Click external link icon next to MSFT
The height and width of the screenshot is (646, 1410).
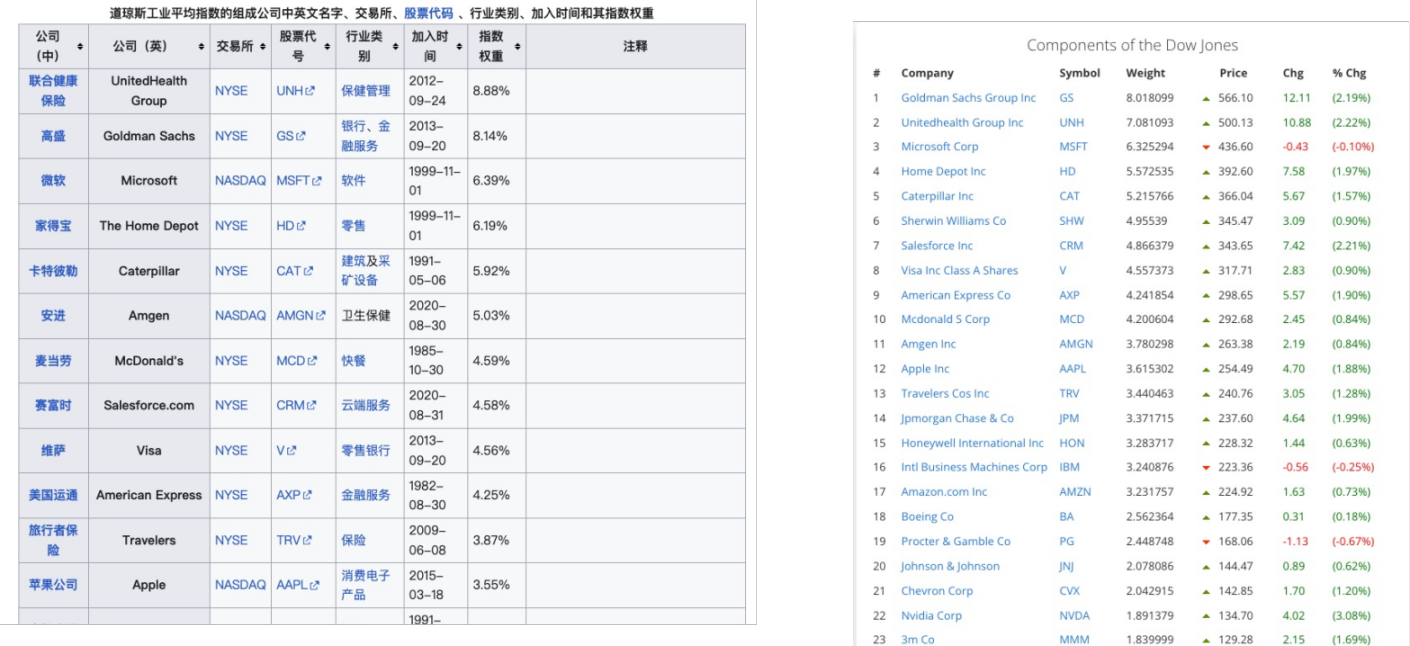coord(317,181)
